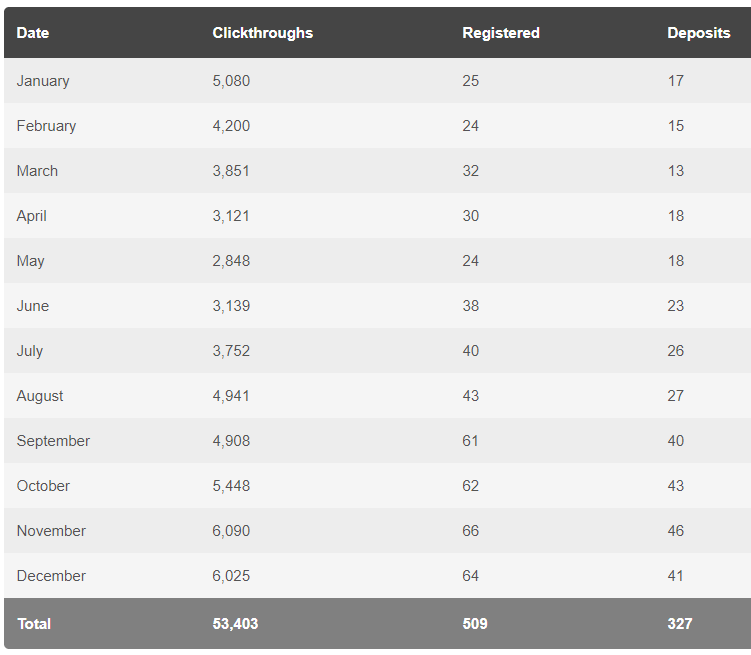The width and height of the screenshot is (751, 655).
Task: Select the October row label
Action: 43,486
